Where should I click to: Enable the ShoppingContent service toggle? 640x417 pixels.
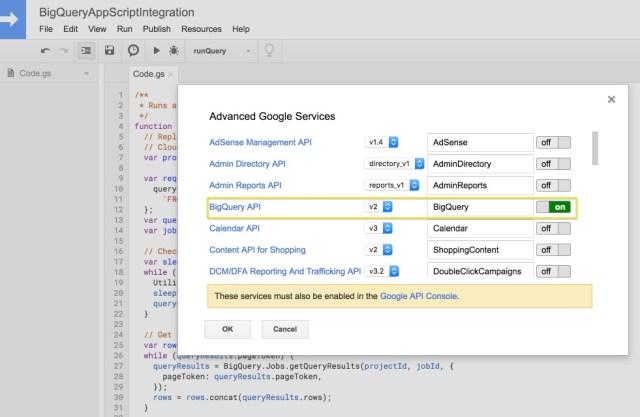(553, 250)
